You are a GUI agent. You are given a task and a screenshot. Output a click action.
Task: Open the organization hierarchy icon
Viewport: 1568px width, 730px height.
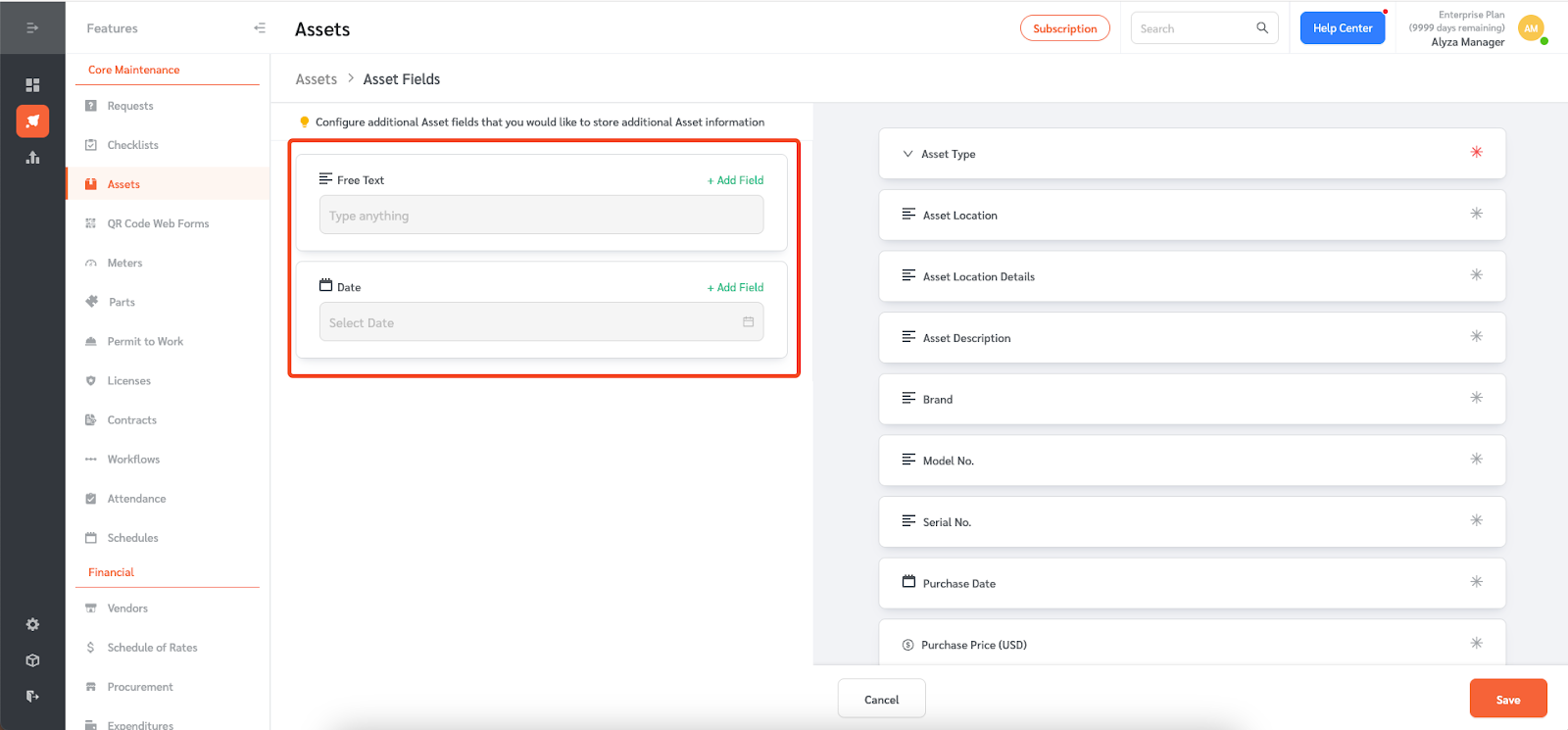pyautogui.click(x=32, y=157)
